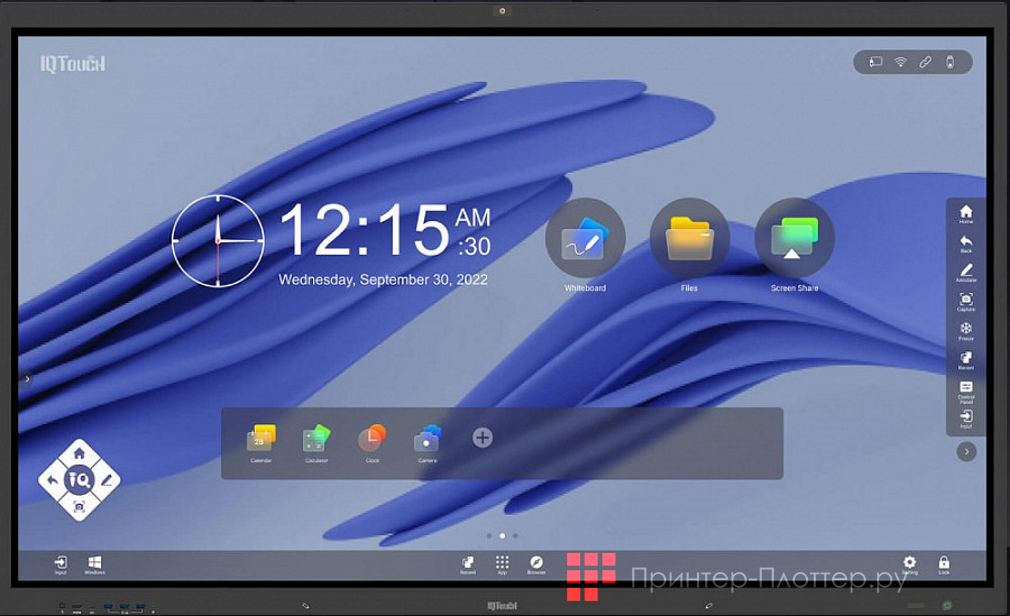1010x616 pixels.
Task: Switch to Windows from the bottom bar
Action: [95, 564]
